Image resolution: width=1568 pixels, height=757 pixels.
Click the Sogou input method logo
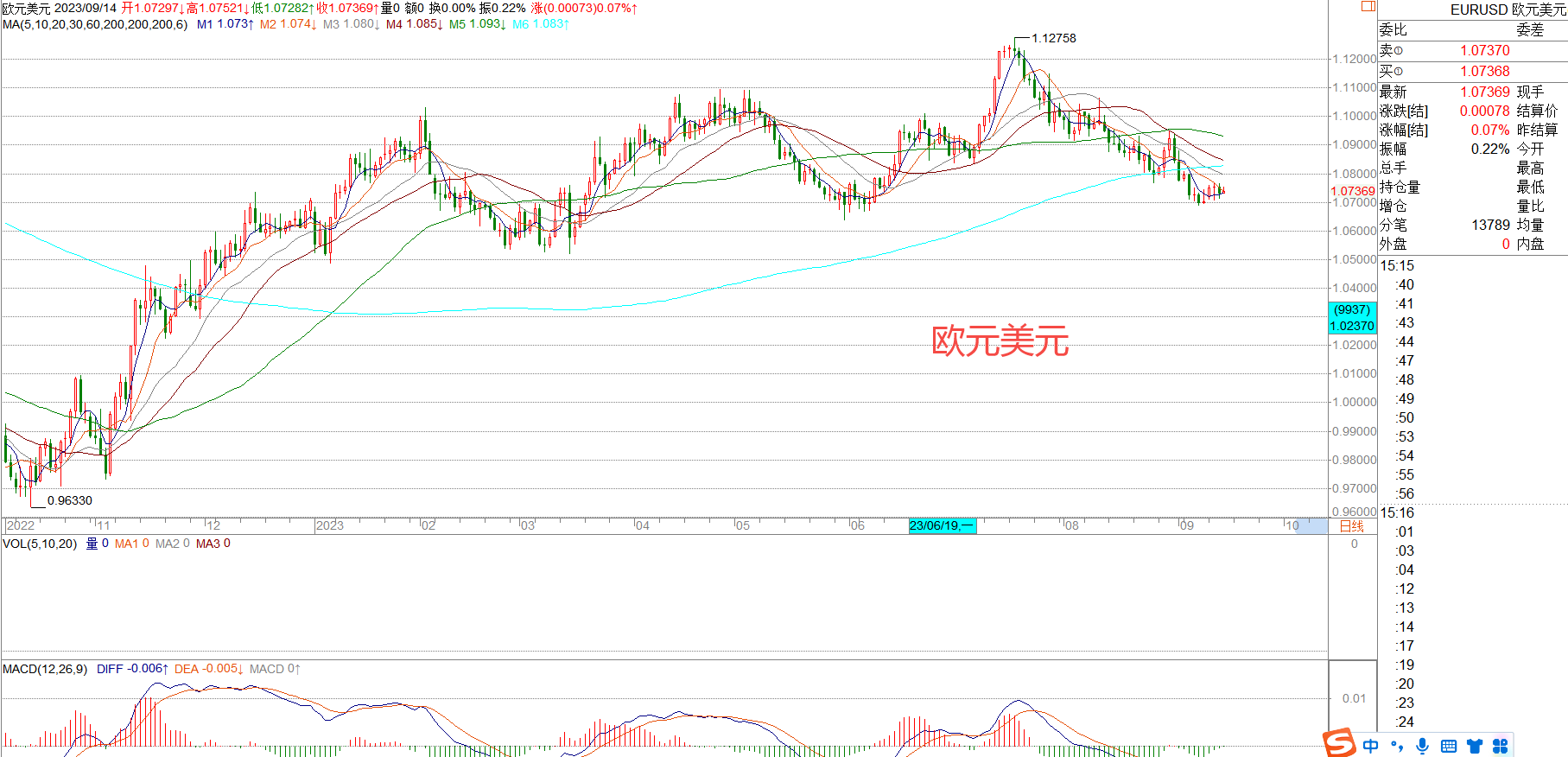[1339, 744]
